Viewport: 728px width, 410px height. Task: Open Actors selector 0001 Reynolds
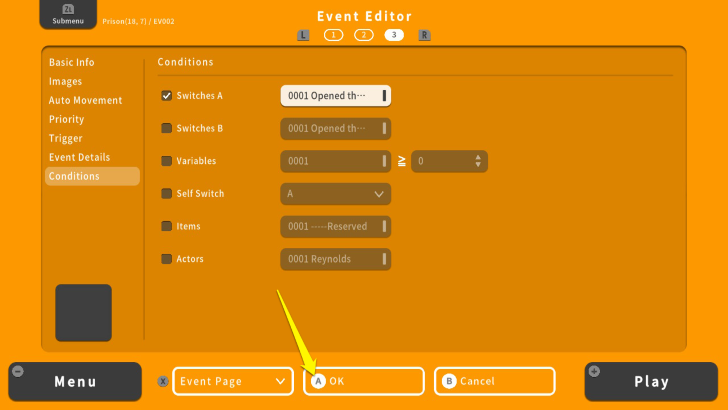point(336,259)
